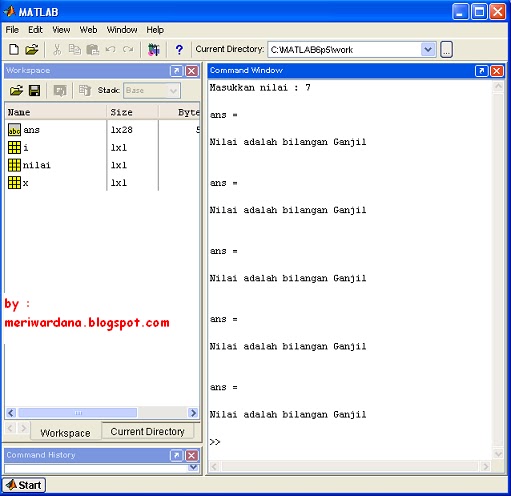This screenshot has height=496, width=511.
Task: Open Simulink library icon
Action: point(153,50)
